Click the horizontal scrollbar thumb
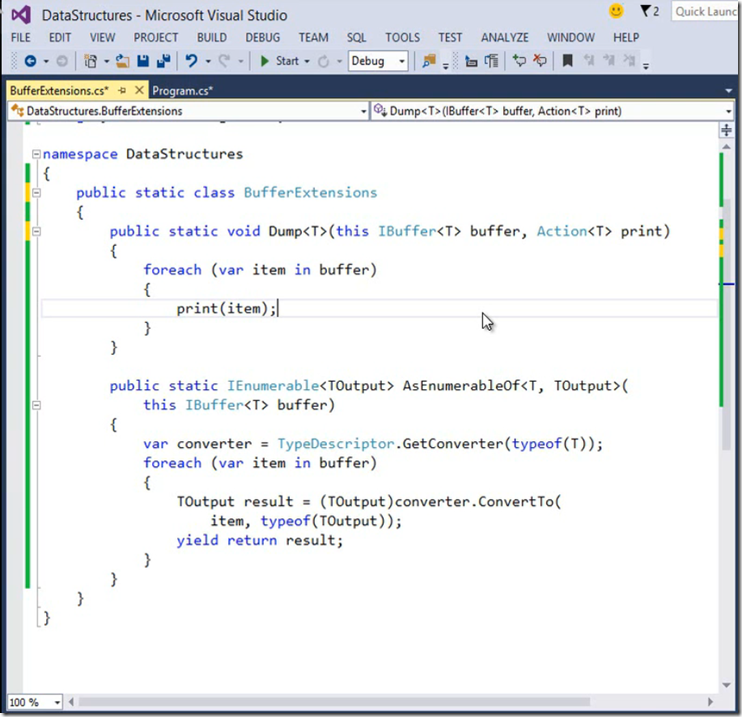 pyautogui.click(x=334, y=702)
